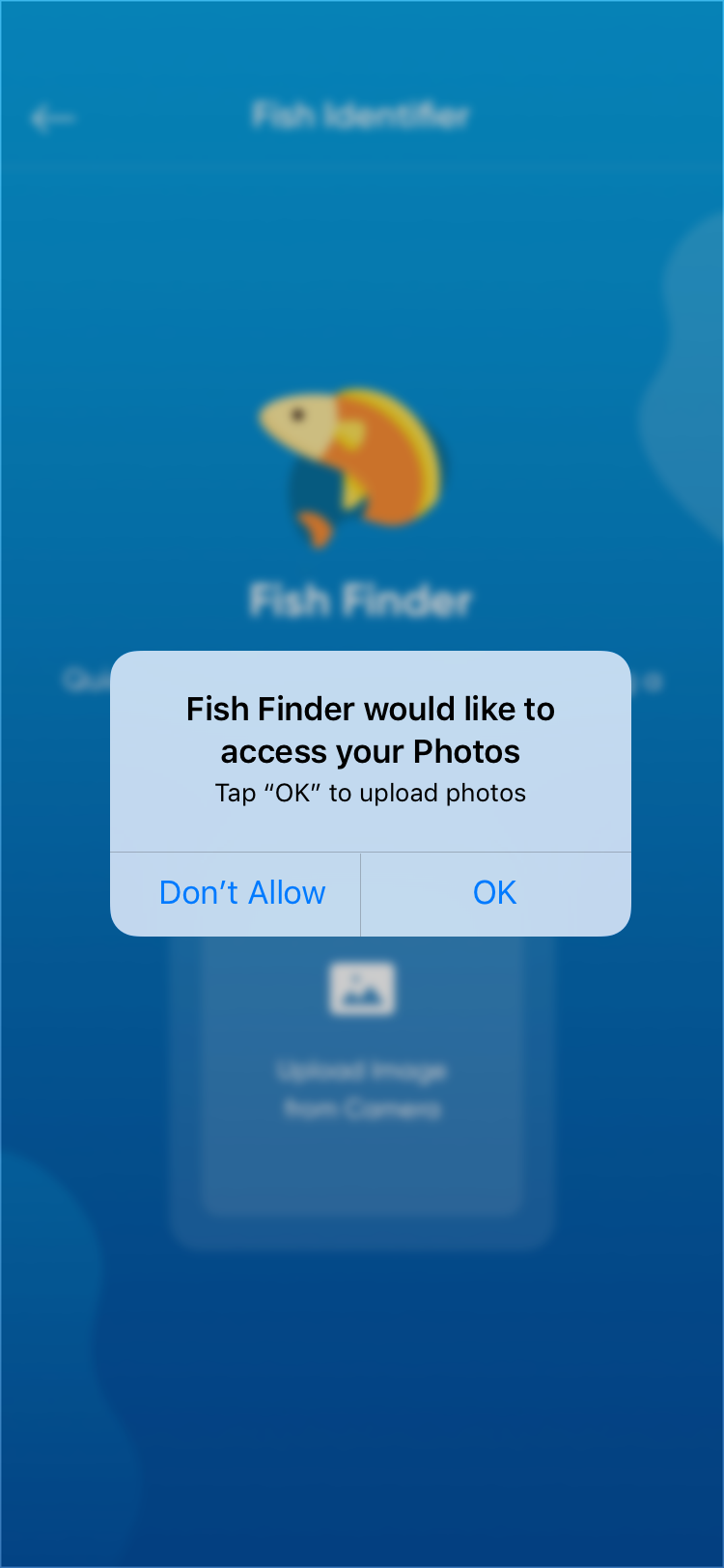Tap the Upload Image from Camera label
The image size is (724, 1568).
click(362, 1090)
